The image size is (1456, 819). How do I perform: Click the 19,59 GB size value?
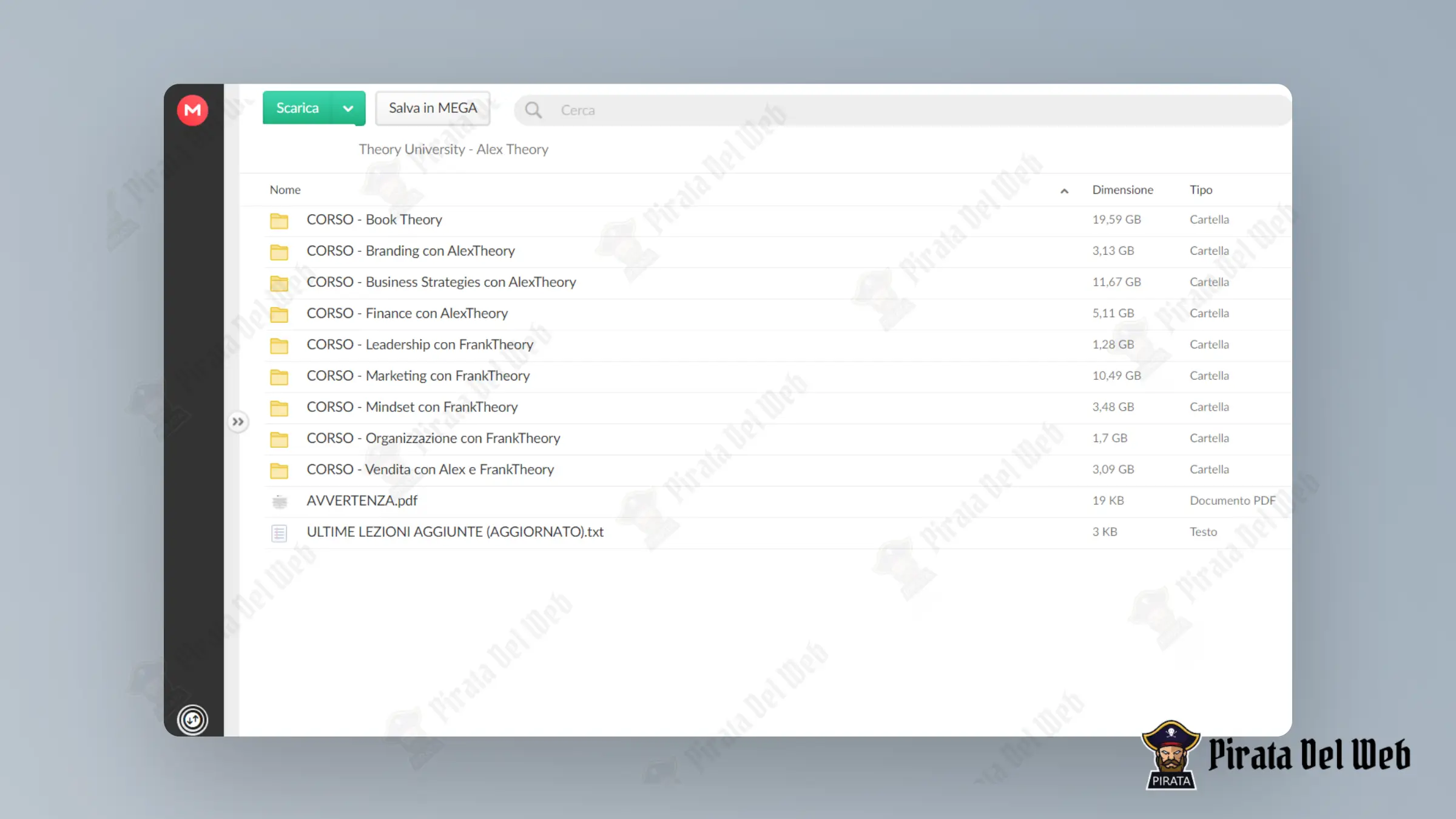(x=1116, y=220)
